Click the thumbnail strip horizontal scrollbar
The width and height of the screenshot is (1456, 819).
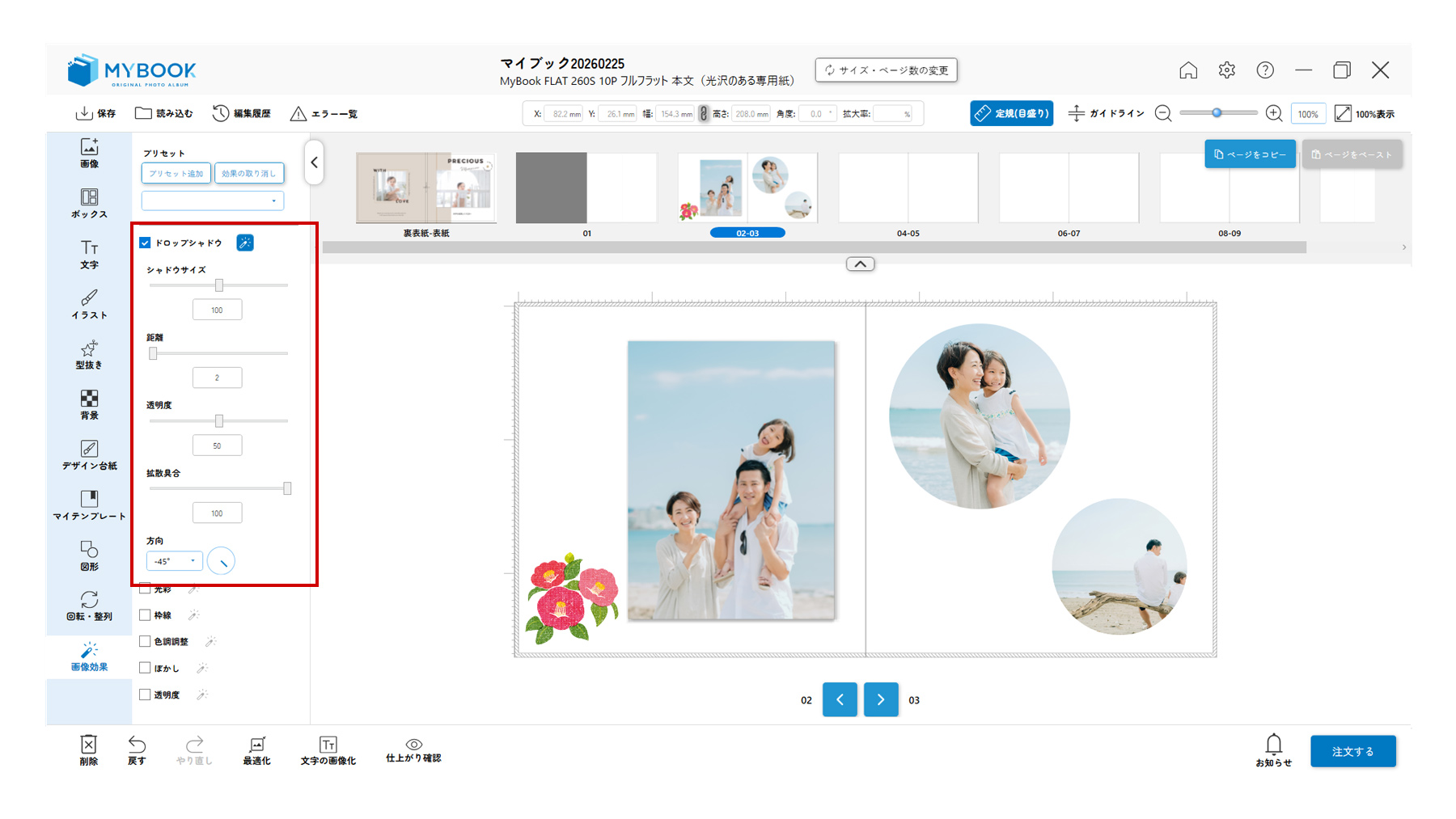pos(815,247)
